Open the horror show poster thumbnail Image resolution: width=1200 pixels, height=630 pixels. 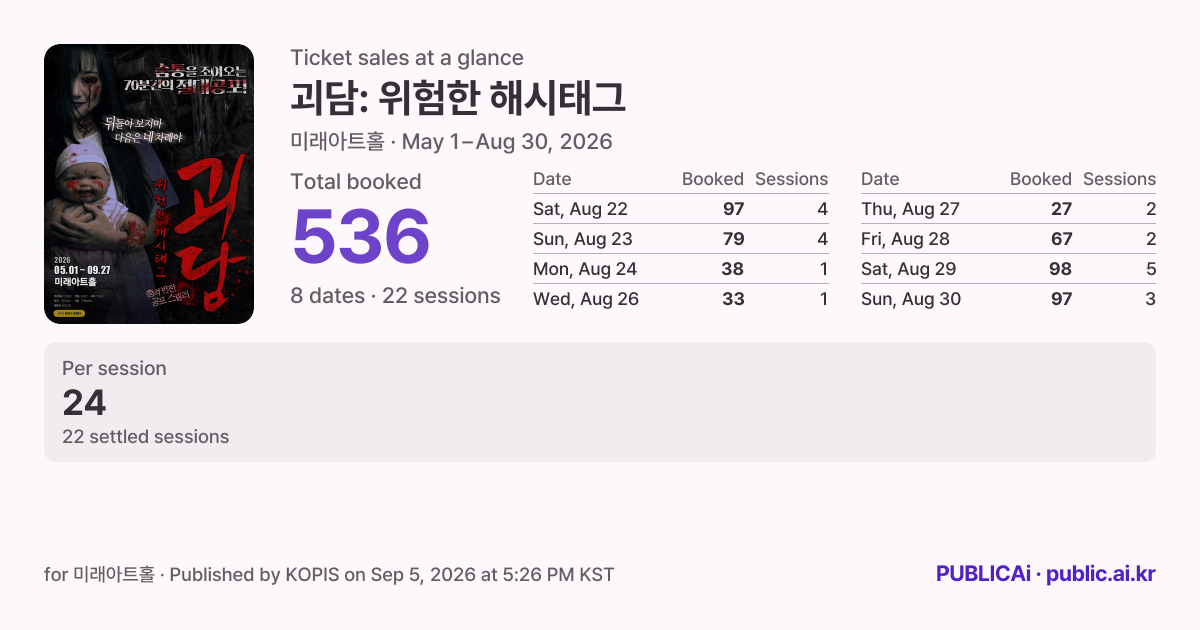[149, 184]
